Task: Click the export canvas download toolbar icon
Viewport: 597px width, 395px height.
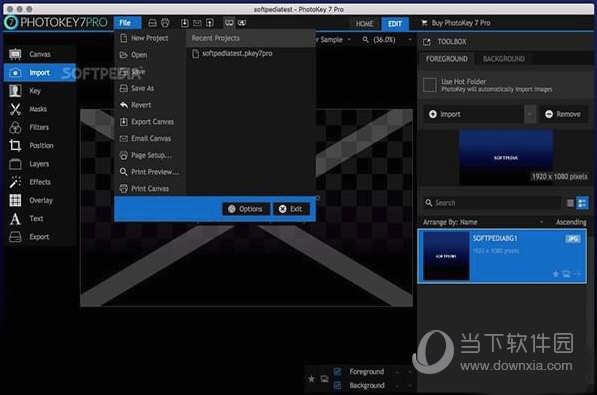Action: [x=185, y=23]
